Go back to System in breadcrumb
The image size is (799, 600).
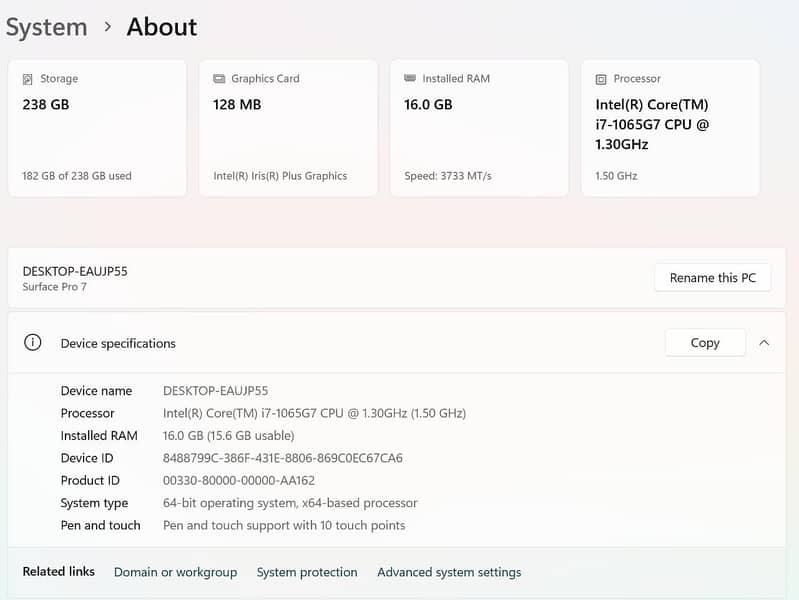(x=46, y=27)
